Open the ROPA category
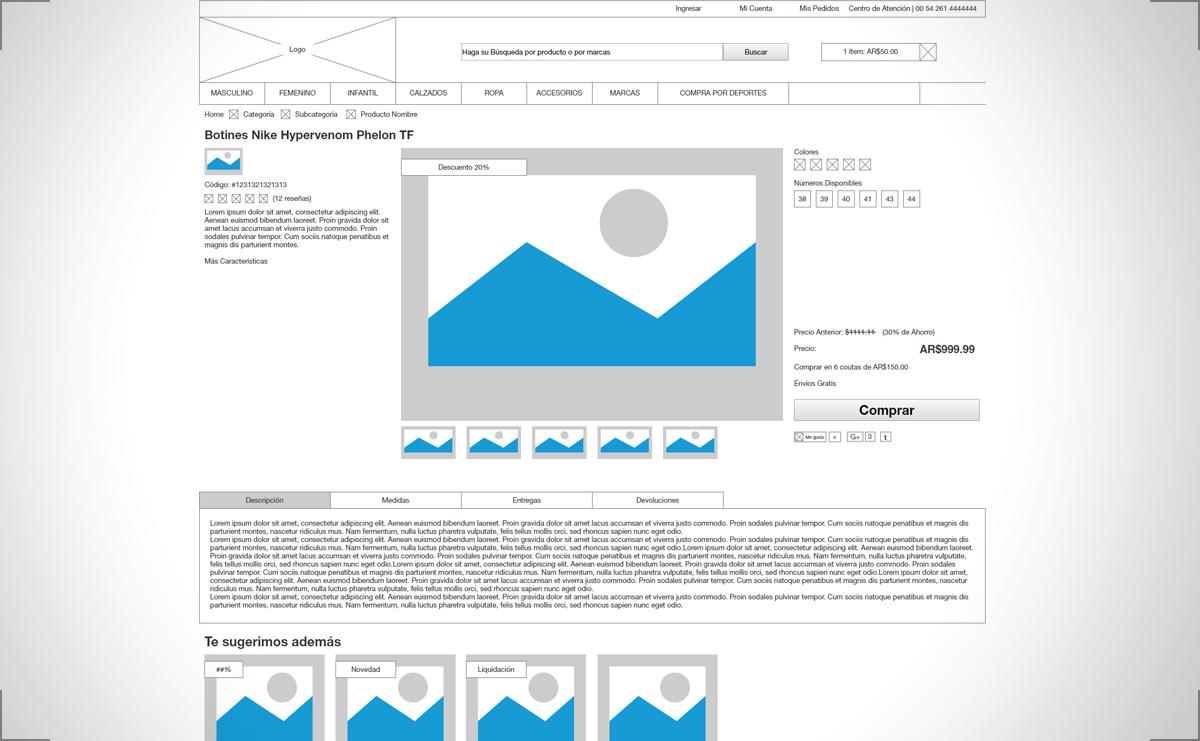Image resolution: width=1200 pixels, height=741 pixels. (x=494, y=93)
